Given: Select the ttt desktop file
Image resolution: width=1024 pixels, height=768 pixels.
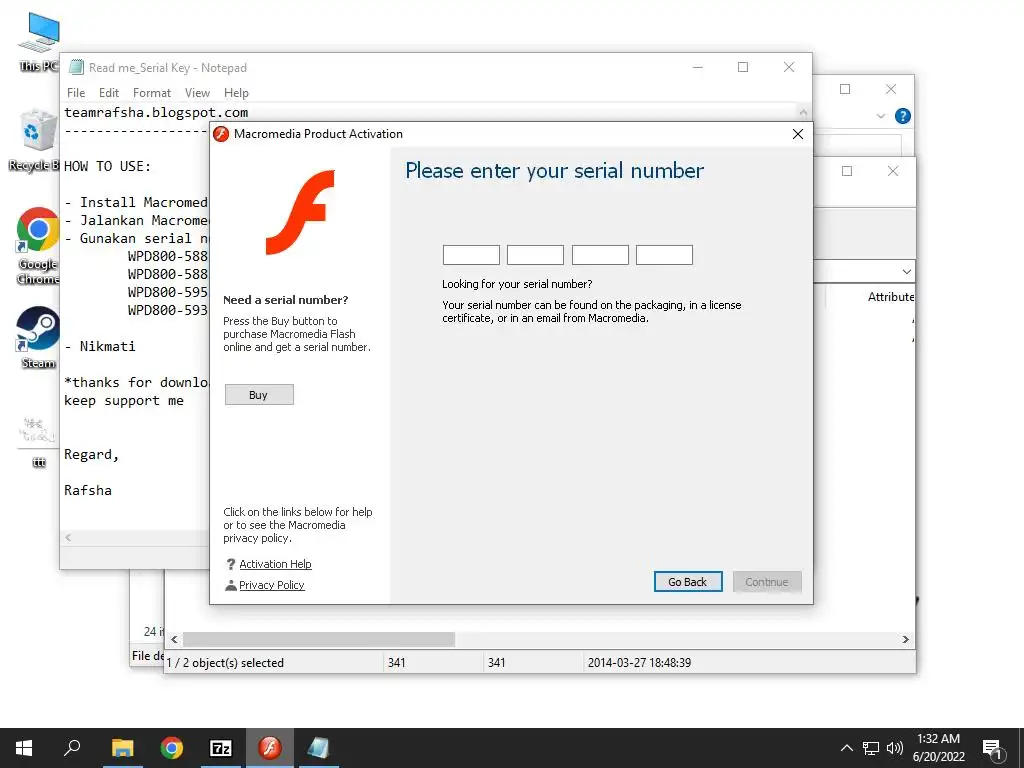Looking at the screenshot, I should pos(39,441).
